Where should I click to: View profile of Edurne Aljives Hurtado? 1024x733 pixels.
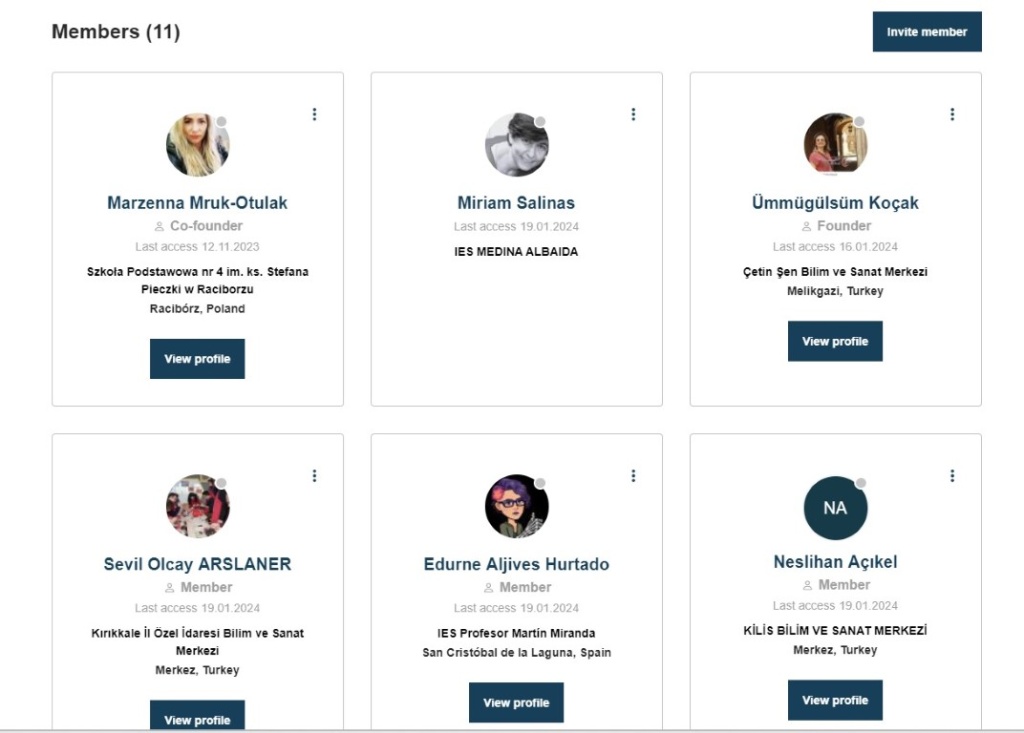click(x=516, y=702)
